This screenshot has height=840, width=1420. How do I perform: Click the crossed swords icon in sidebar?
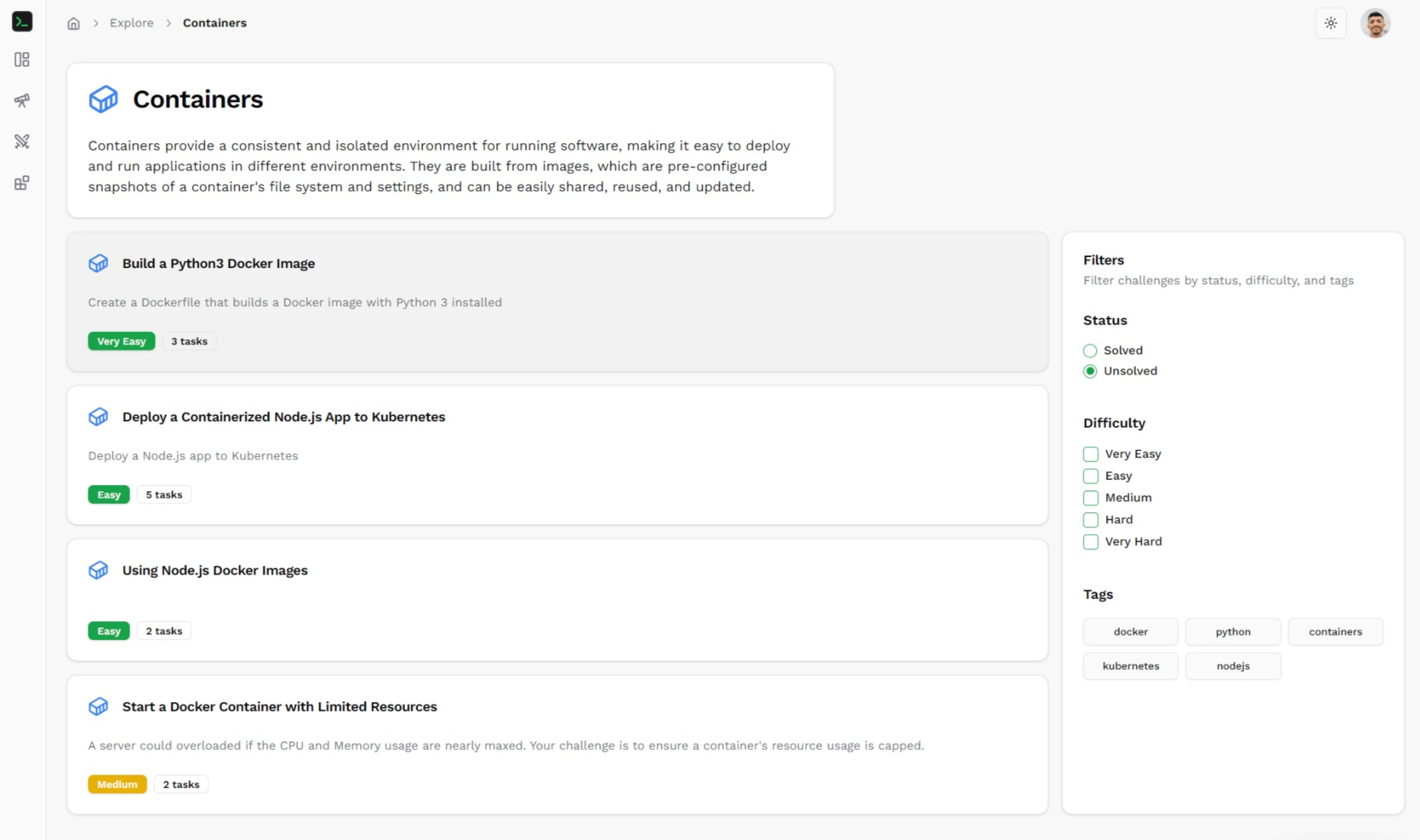click(x=22, y=142)
